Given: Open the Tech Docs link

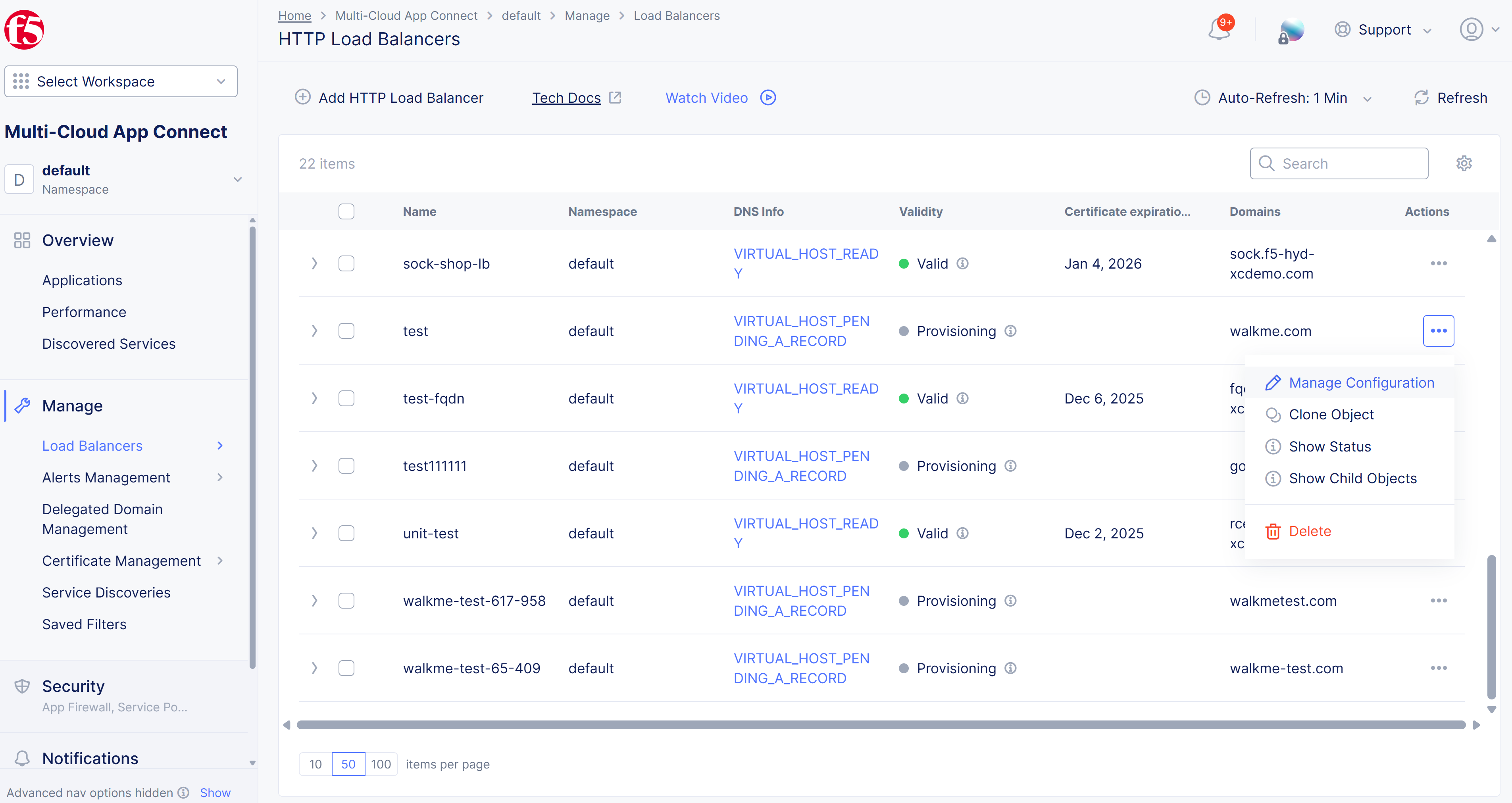Looking at the screenshot, I should tap(566, 98).
